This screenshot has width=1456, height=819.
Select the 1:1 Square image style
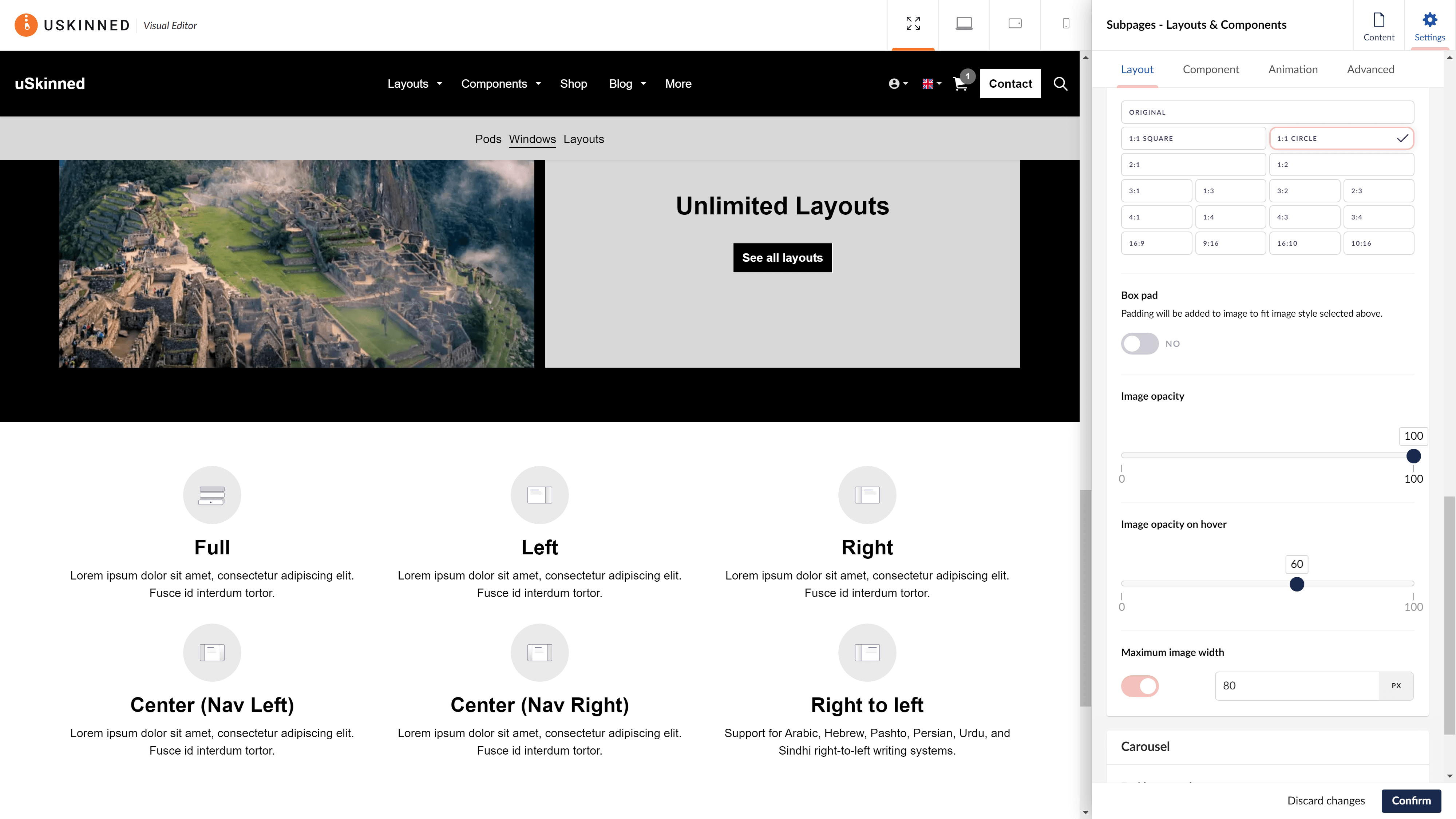point(1192,138)
